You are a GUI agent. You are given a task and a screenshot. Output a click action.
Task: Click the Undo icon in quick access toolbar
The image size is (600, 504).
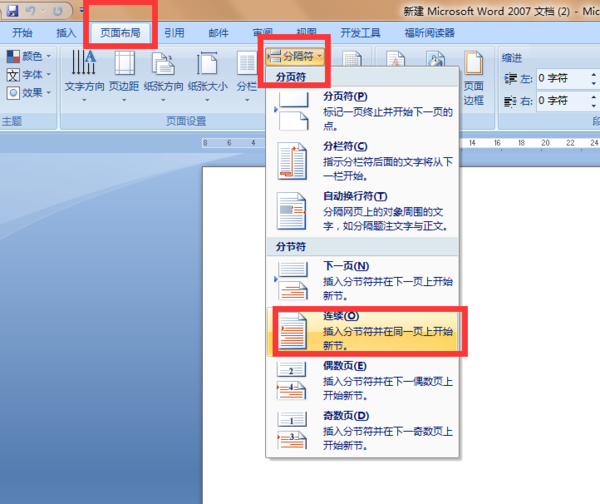[31, 11]
